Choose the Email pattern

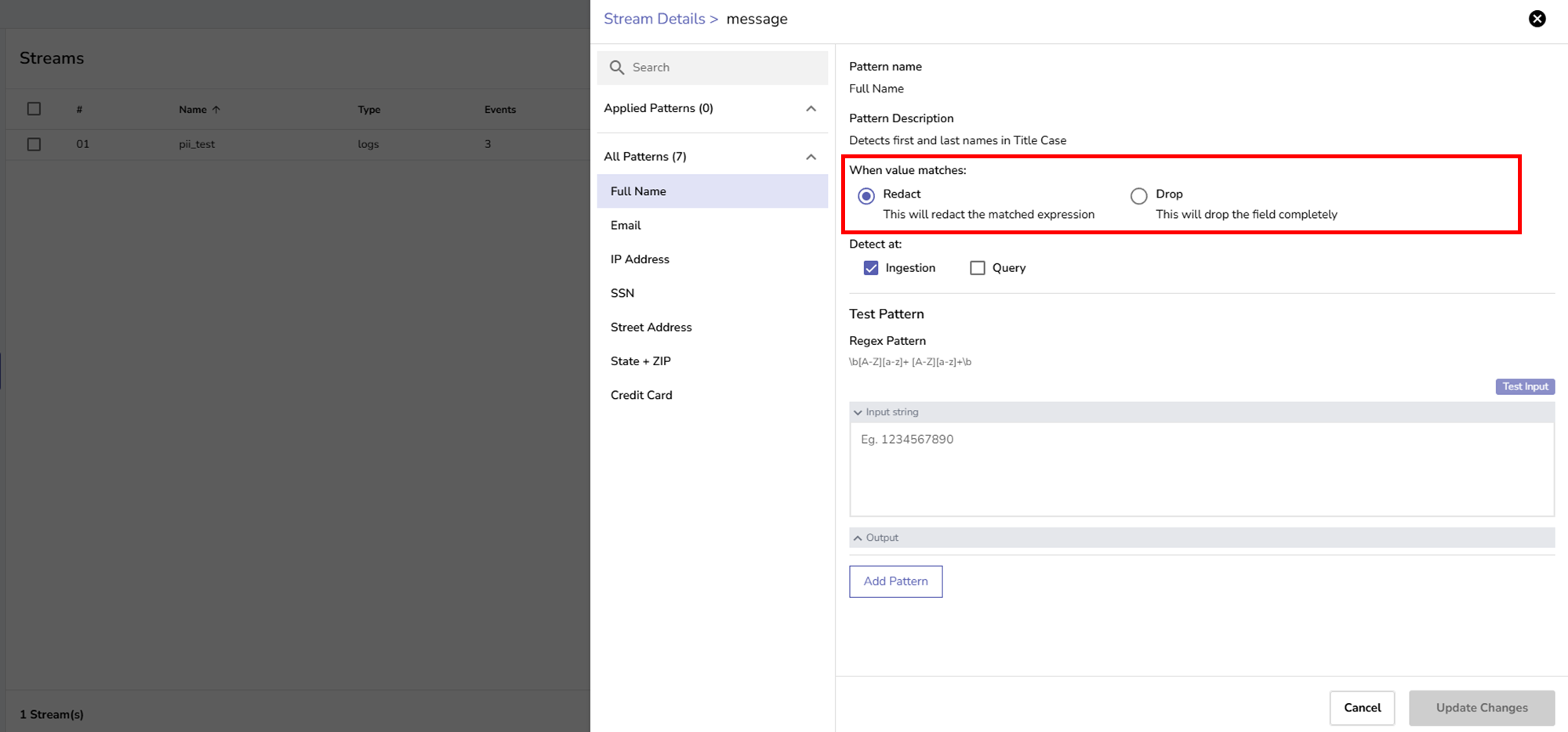(x=626, y=226)
